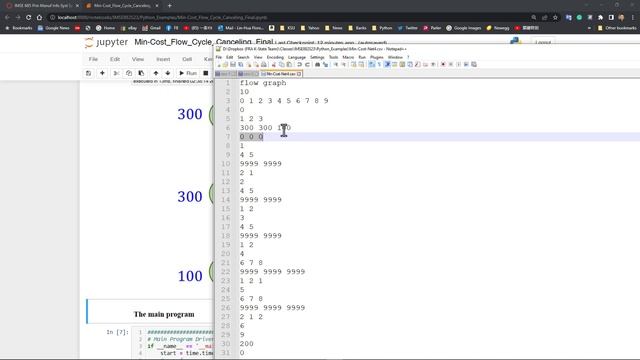The height and width of the screenshot is (360, 640).
Task: Open Notepad++ View menu
Action: (258, 57)
